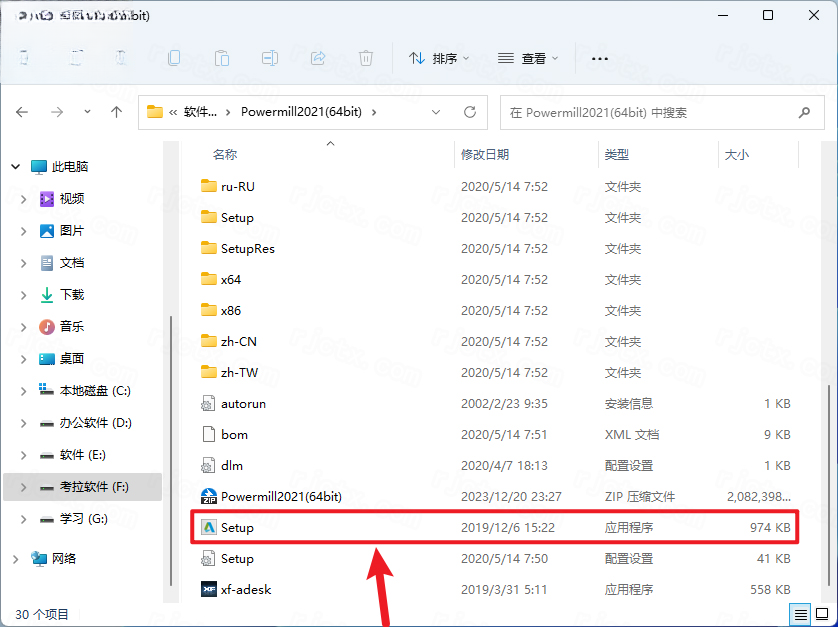Viewport: 838px width, 627px height.
Task: Select the xf-adesk application
Action: 246,590
